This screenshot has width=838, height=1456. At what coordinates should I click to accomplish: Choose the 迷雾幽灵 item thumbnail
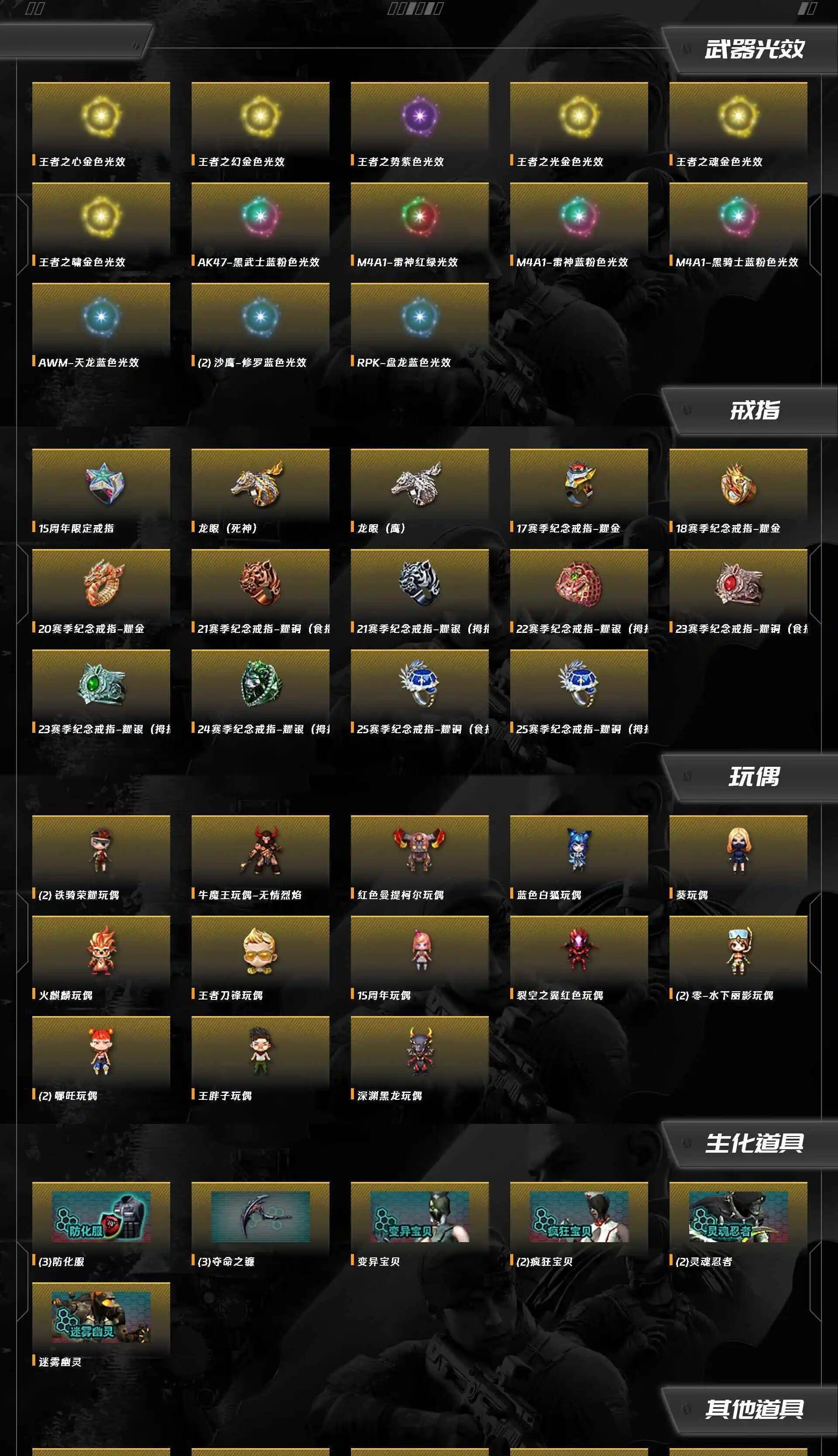click(x=101, y=1317)
